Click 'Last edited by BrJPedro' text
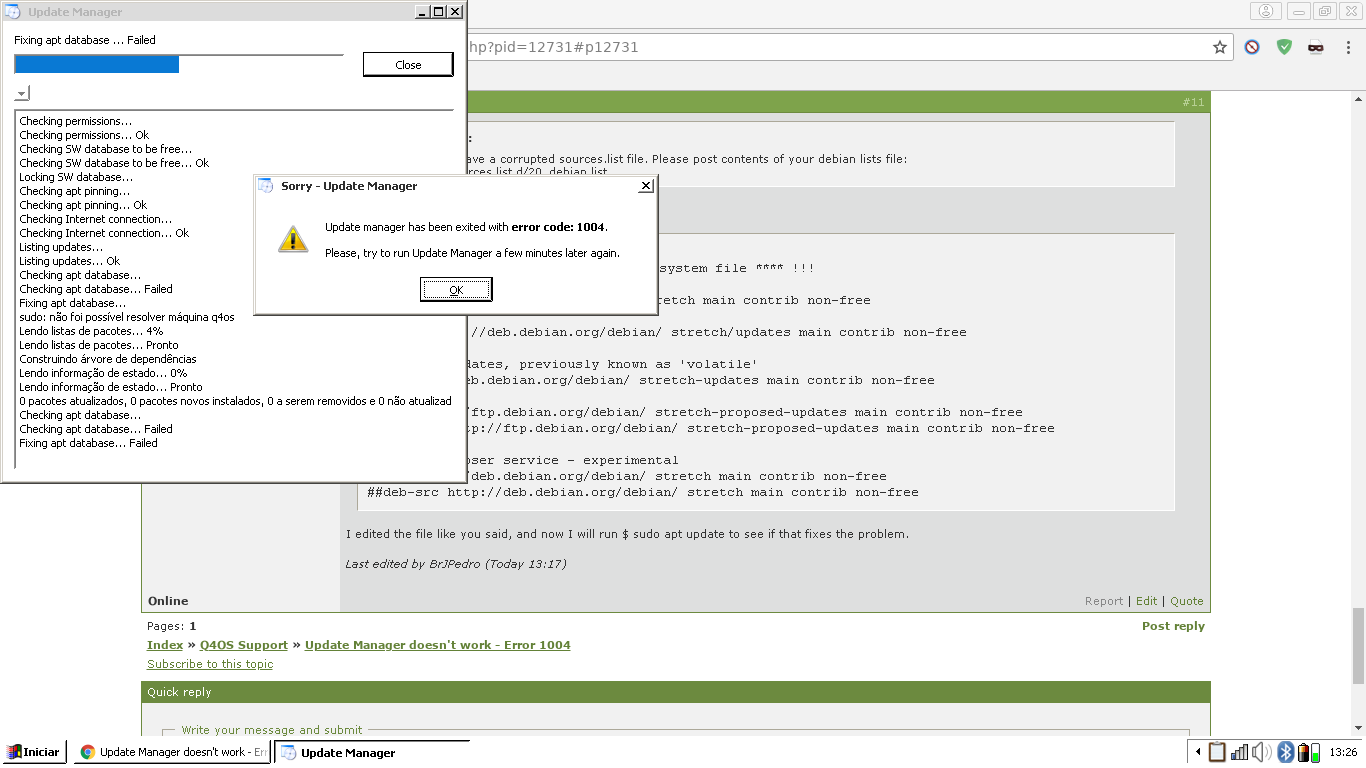 click(456, 564)
